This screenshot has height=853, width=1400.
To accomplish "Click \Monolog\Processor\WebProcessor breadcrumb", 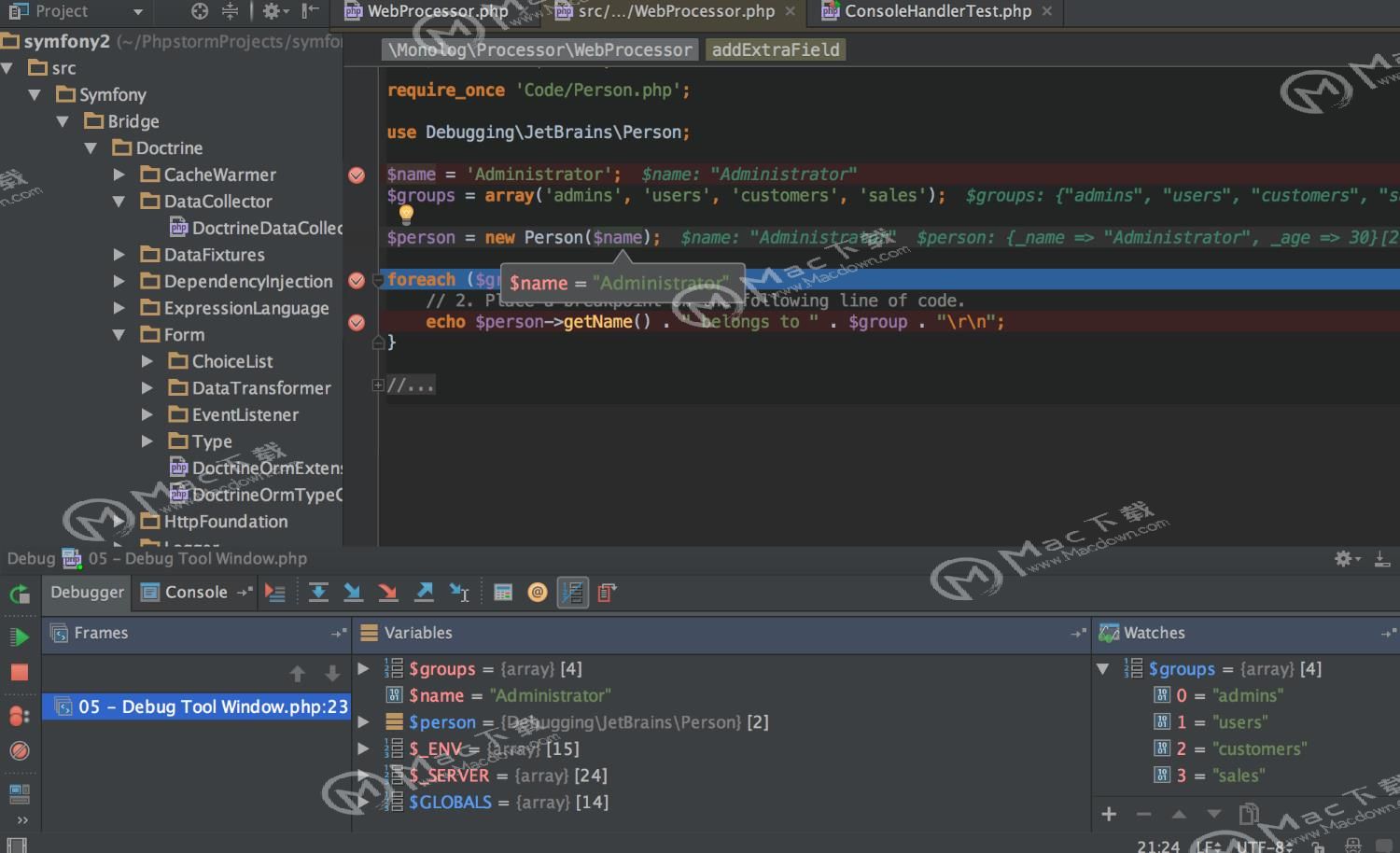I will coord(540,50).
